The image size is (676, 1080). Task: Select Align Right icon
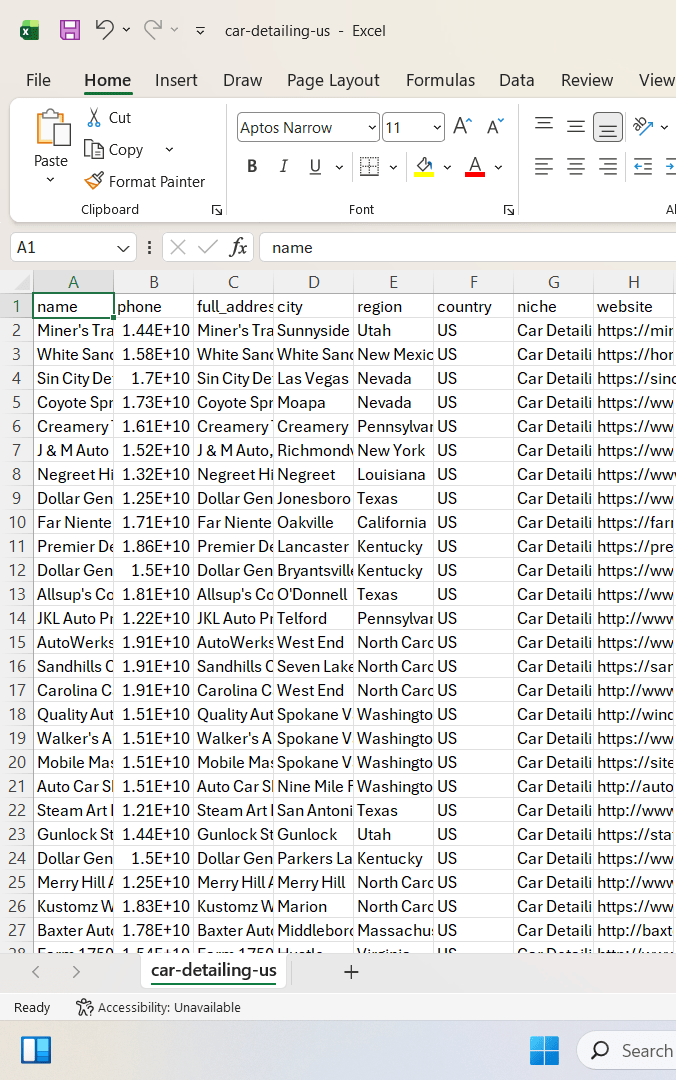click(607, 167)
